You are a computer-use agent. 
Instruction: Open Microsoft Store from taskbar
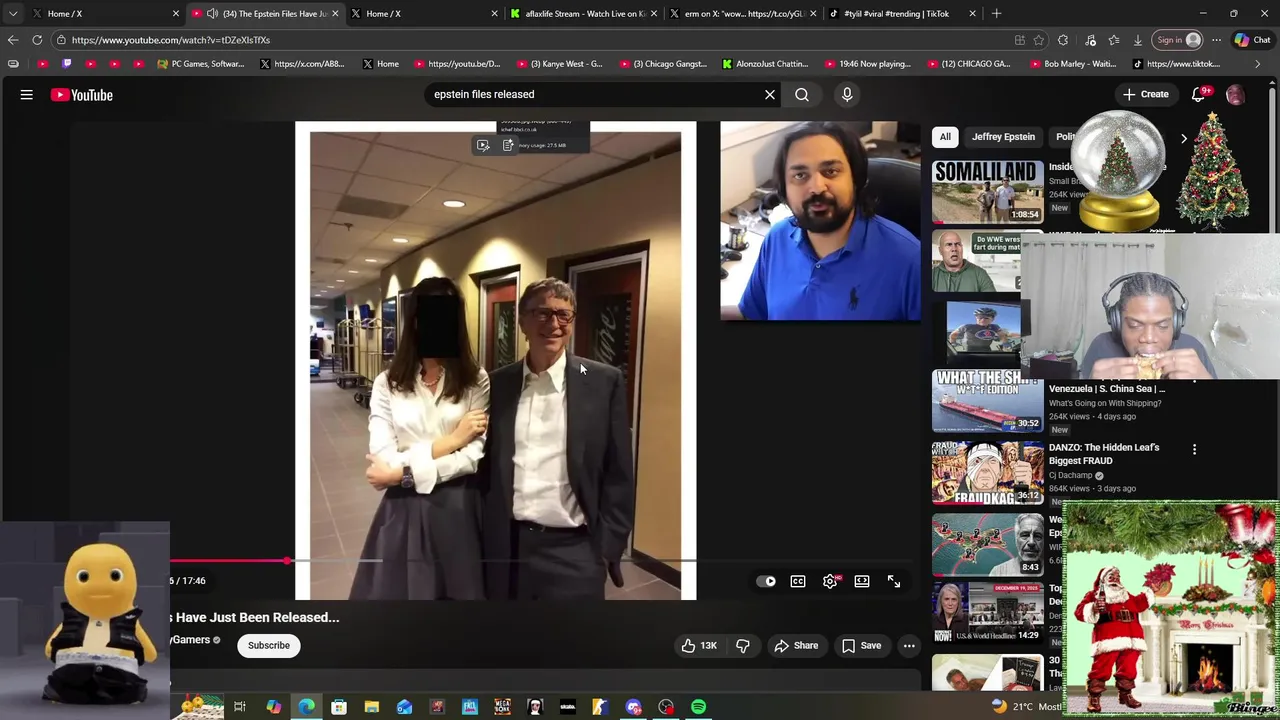(x=339, y=707)
